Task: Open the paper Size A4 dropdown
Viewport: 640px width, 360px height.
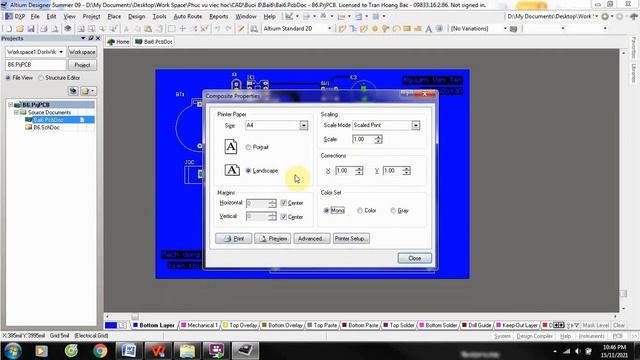Action: pyautogui.click(x=303, y=125)
